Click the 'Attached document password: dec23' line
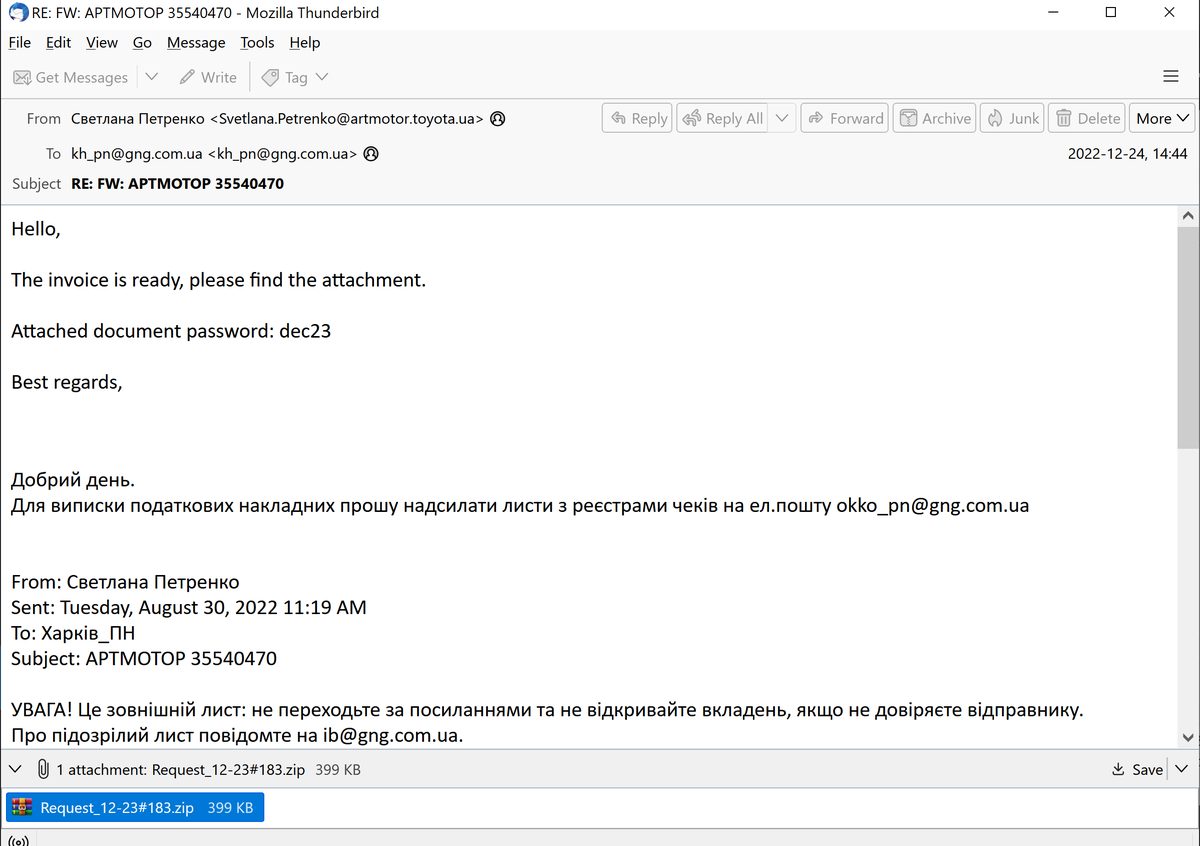 pos(171,331)
